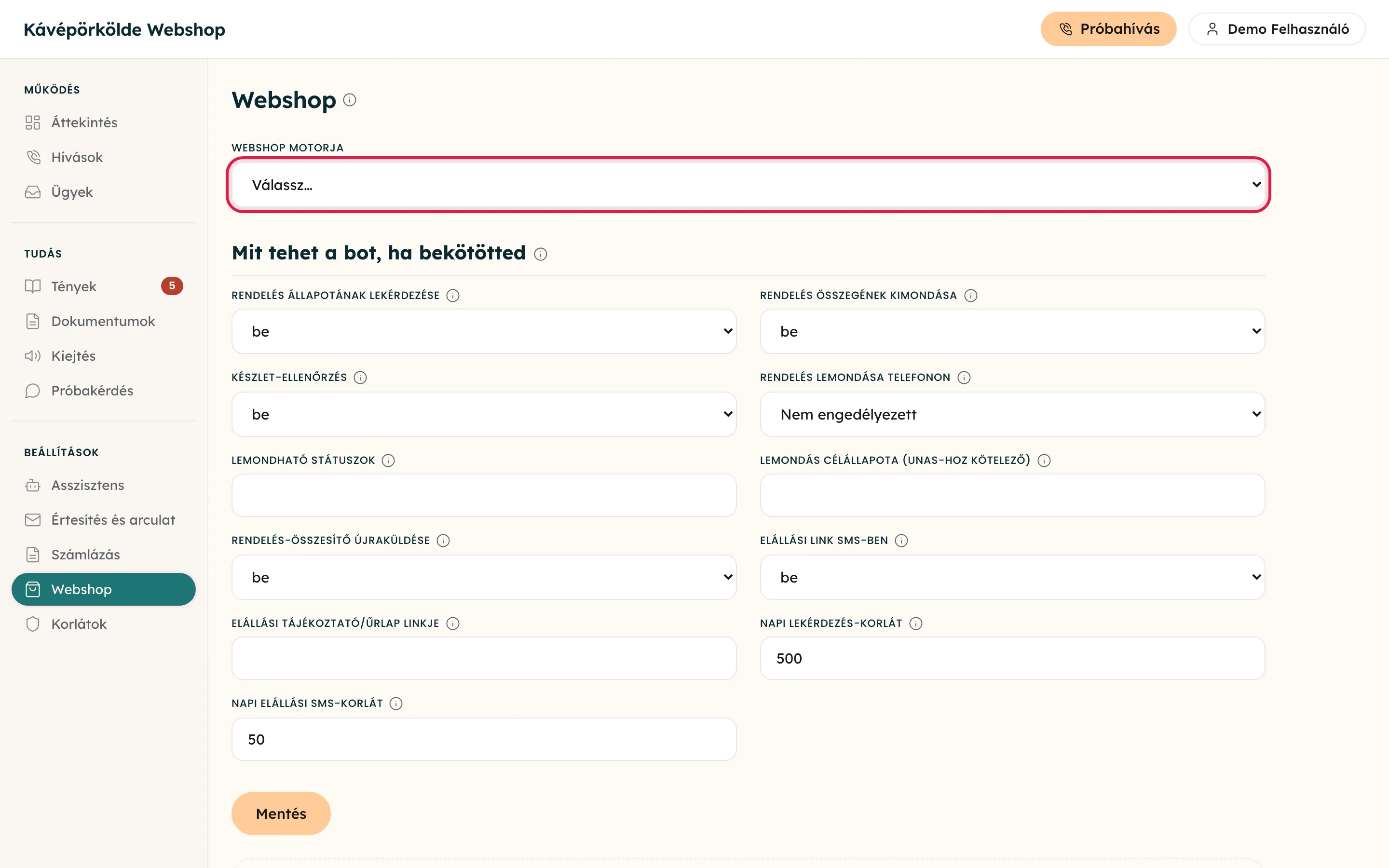Open Hívások in the sidebar
Screen dimensions: 1389x868
point(103,157)
